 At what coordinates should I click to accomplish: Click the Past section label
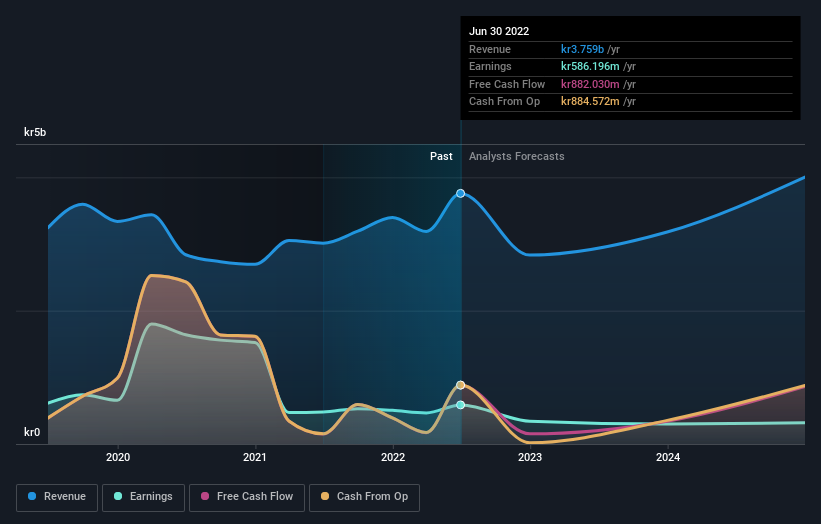tap(441, 157)
